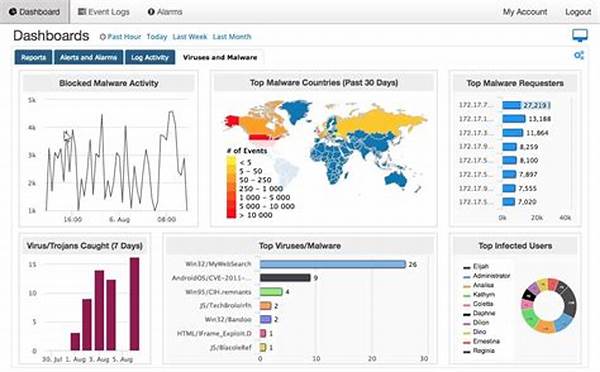Click the red > 10 000 legend color
This screenshot has width=600, height=372.
pyautogui.click(x=231, y=215)
